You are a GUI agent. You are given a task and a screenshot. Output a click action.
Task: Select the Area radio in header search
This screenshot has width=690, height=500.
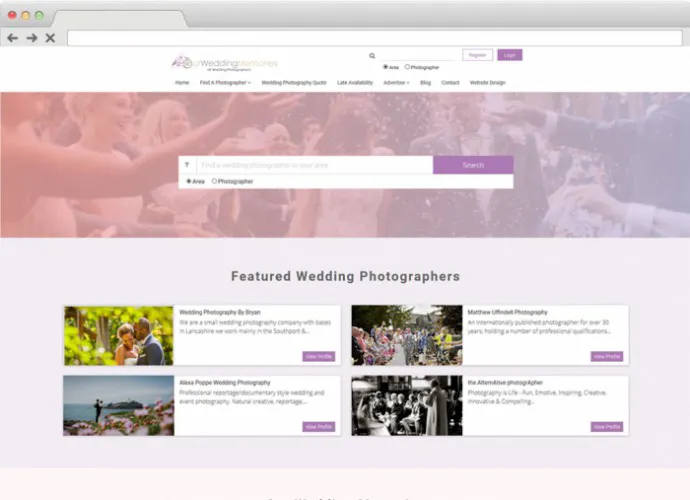tap(383, 67)
